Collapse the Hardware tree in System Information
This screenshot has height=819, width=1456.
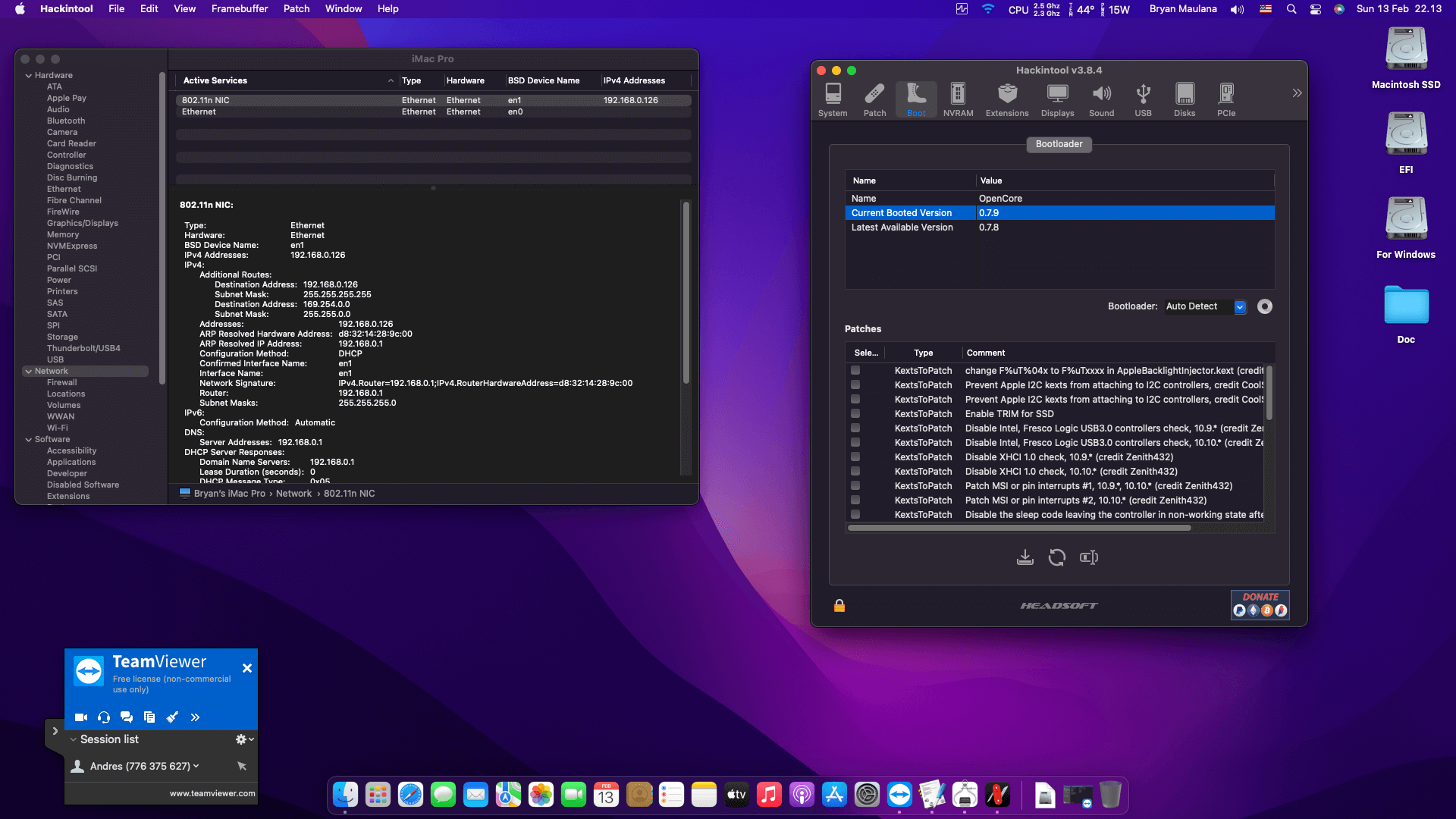[x=29, y=75]
